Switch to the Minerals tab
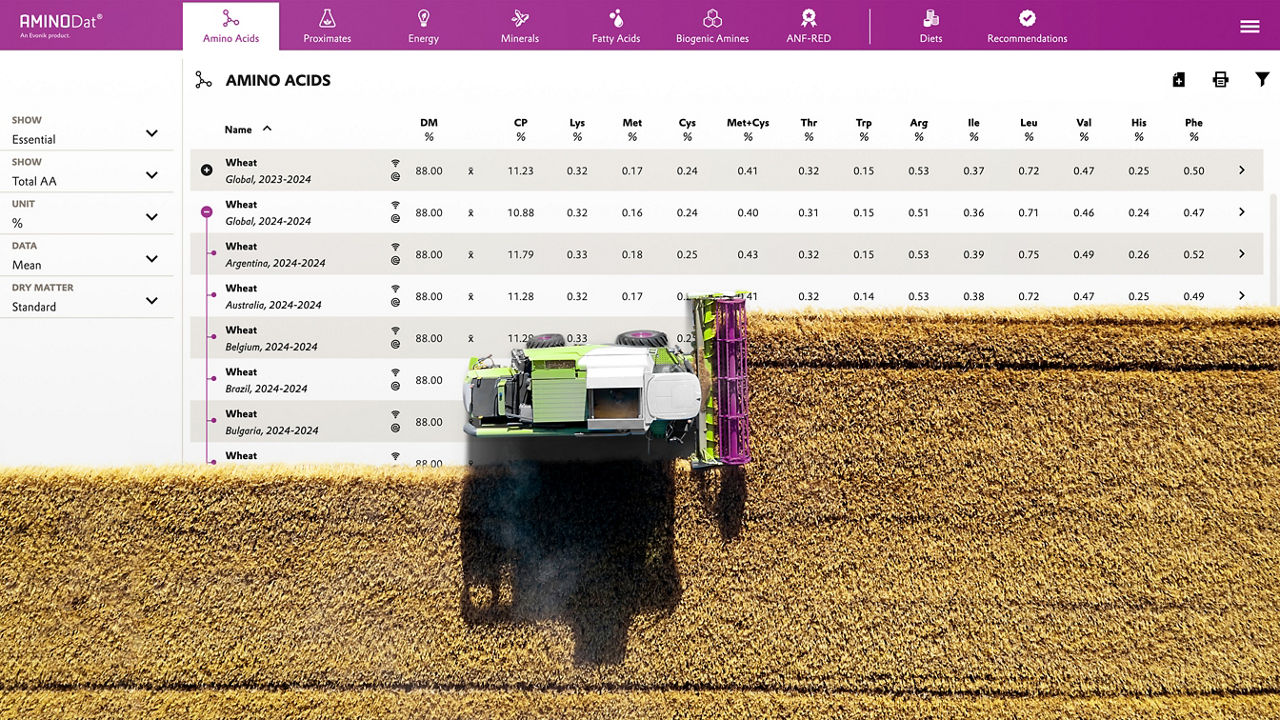Viewport: 1280px width, 720px height. (x=519, y=26)
